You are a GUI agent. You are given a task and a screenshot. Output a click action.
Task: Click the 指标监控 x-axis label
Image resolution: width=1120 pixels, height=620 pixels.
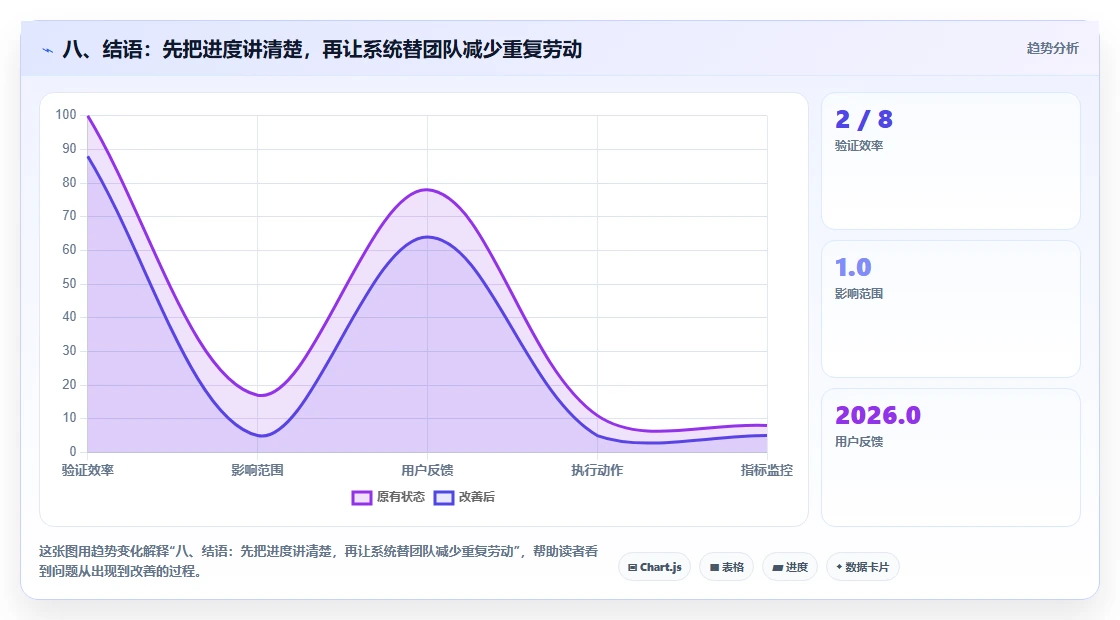[766, 470]
